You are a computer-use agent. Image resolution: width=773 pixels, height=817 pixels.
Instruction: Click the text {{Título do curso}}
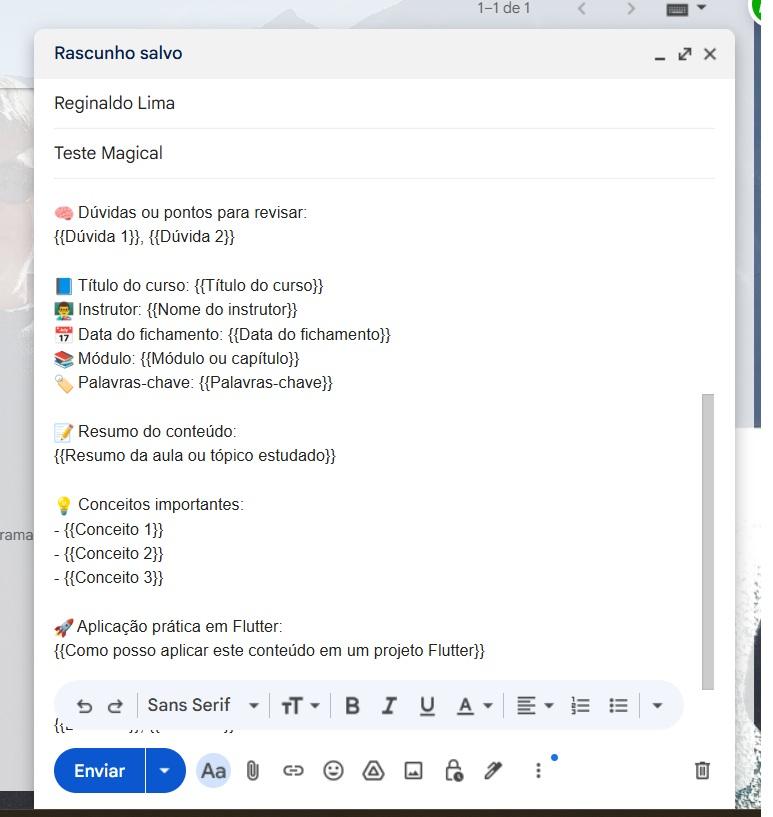tap(259, 286)
